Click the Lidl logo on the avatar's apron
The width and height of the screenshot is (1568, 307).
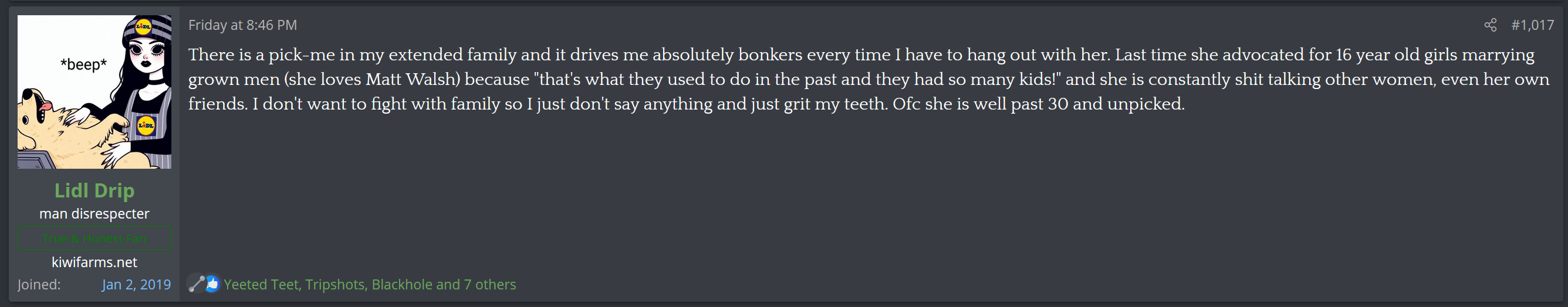pyautogui.click(x=146, y=126)
